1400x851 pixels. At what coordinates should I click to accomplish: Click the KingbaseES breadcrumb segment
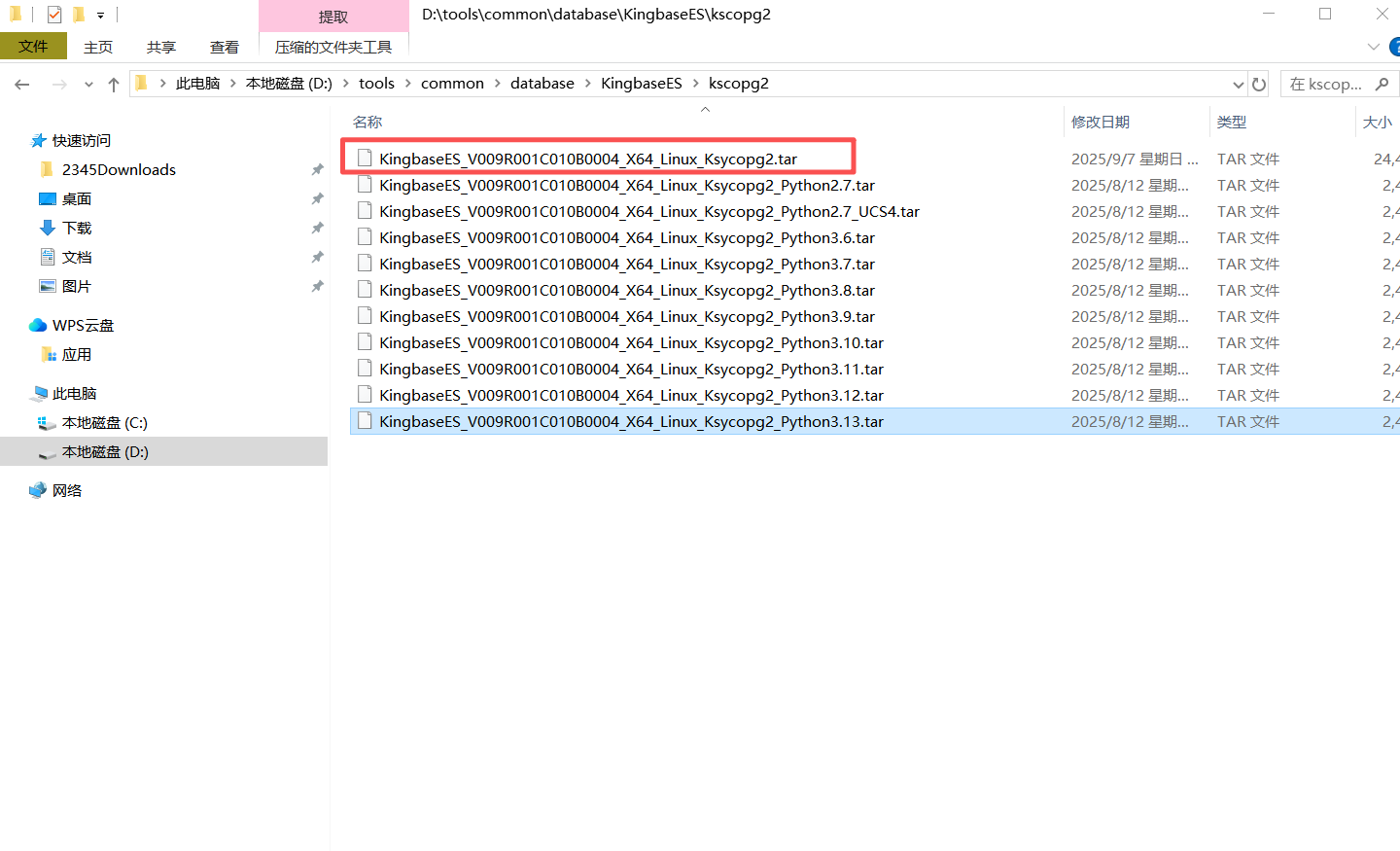(641, 84)
